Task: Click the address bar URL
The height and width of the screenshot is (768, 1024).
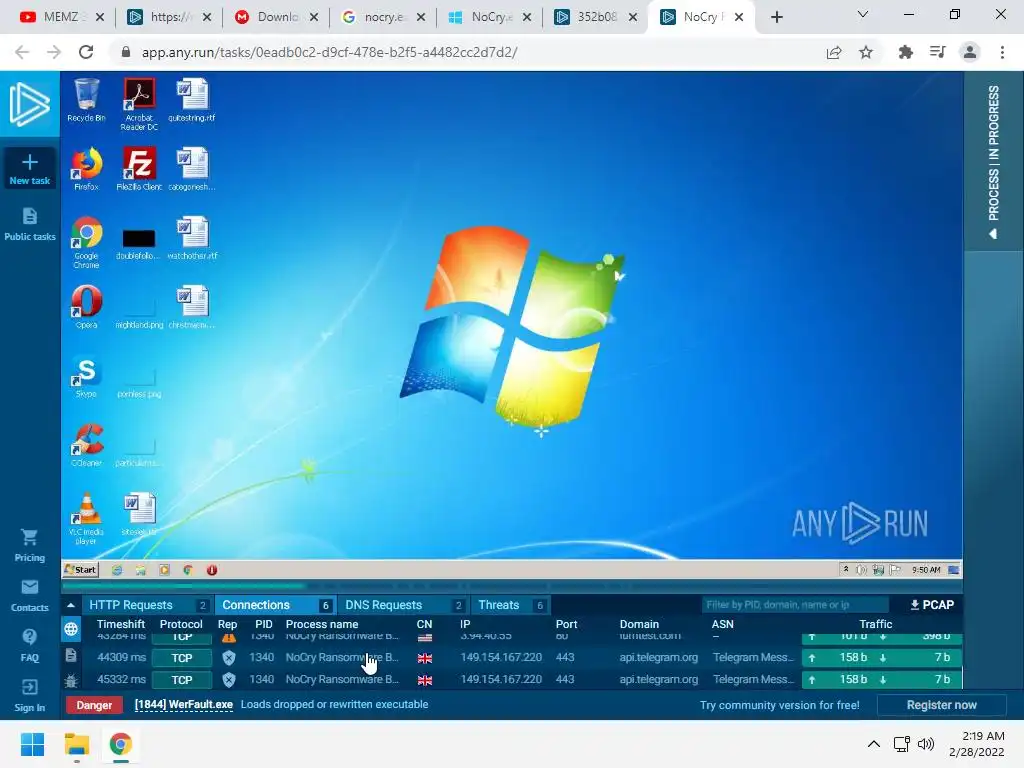Action: (329, 52)
